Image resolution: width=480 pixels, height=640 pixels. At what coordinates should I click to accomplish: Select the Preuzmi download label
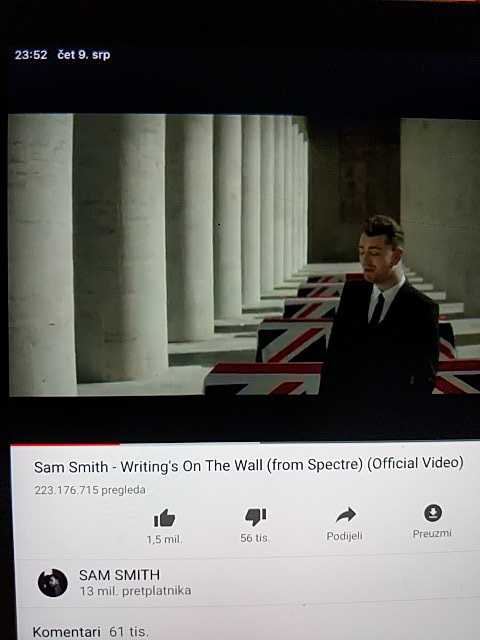(x=432, y=533)
